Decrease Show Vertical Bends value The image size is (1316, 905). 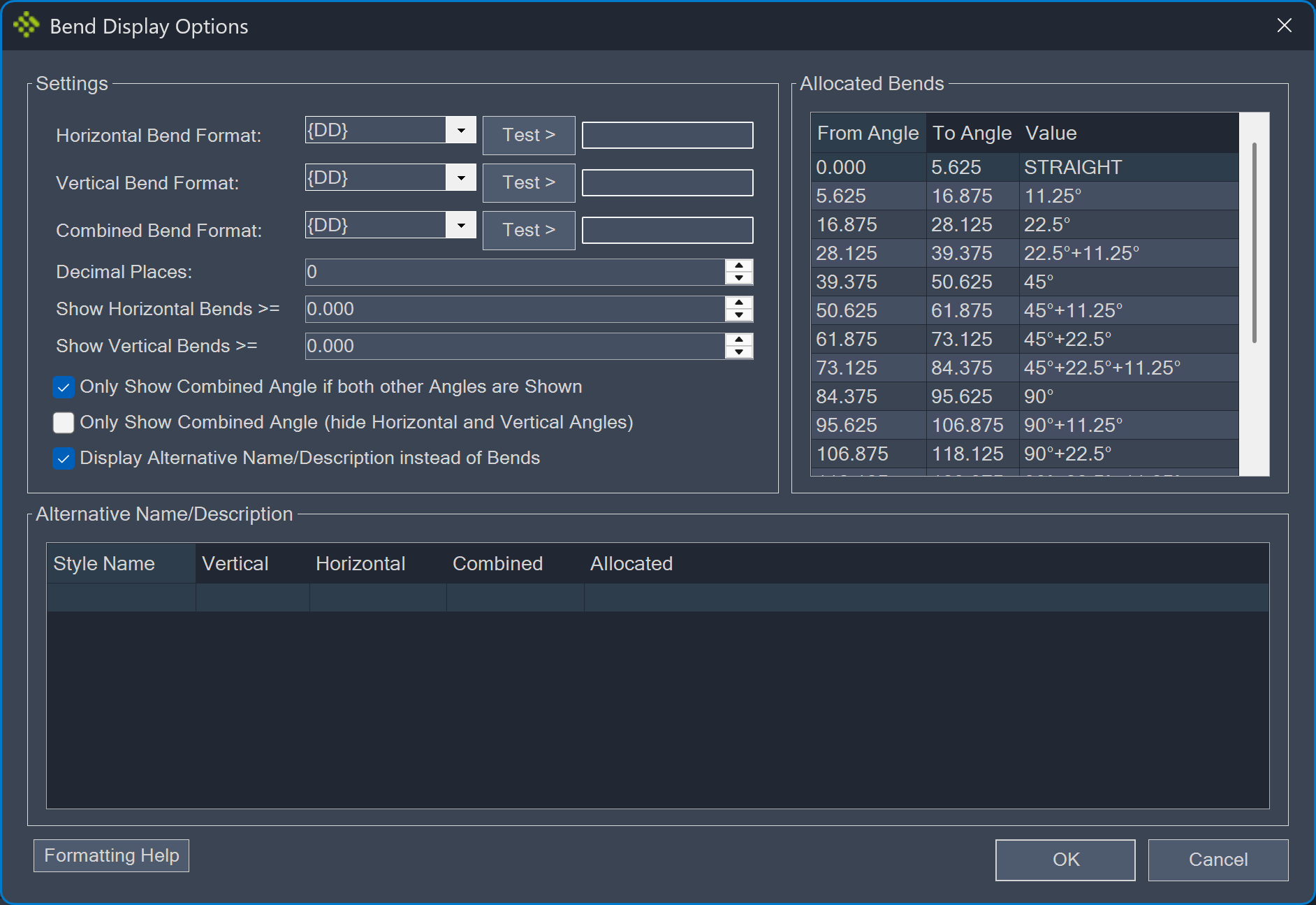coord(739,352)
